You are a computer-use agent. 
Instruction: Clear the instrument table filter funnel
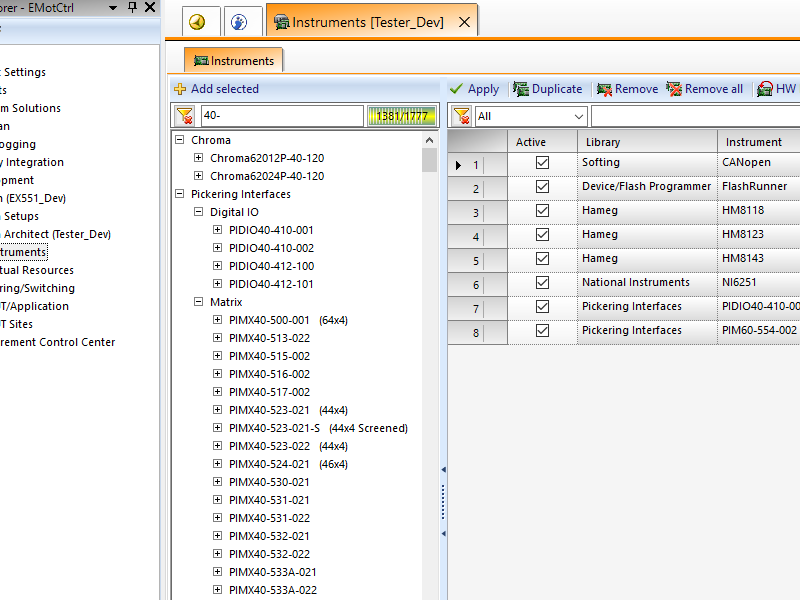tap(462, 116)
